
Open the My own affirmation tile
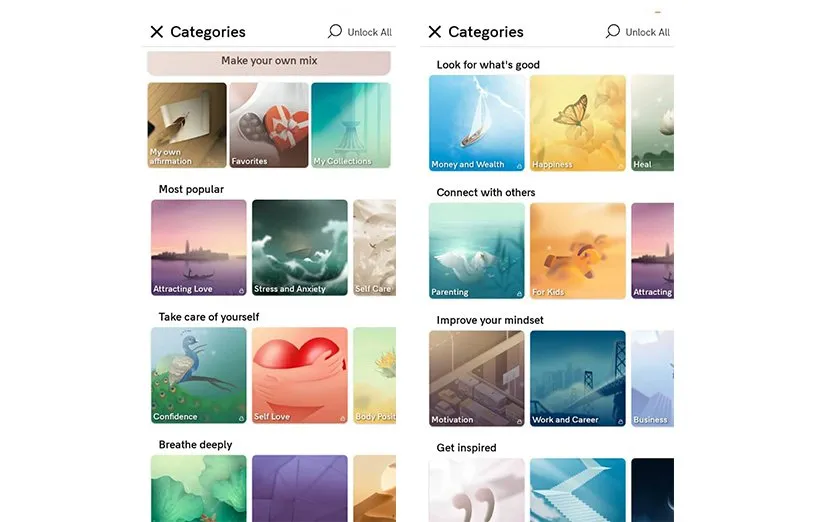tap(187, 125)
